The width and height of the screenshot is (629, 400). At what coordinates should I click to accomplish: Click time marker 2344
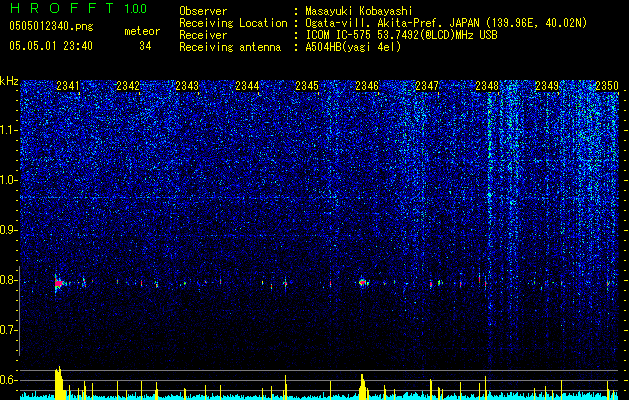point(247,85)
